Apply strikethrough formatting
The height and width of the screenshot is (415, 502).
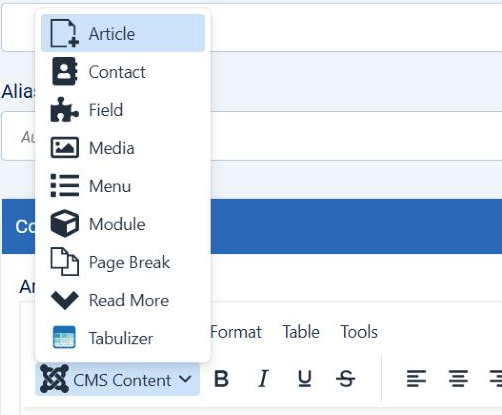(x=346, y=379)
